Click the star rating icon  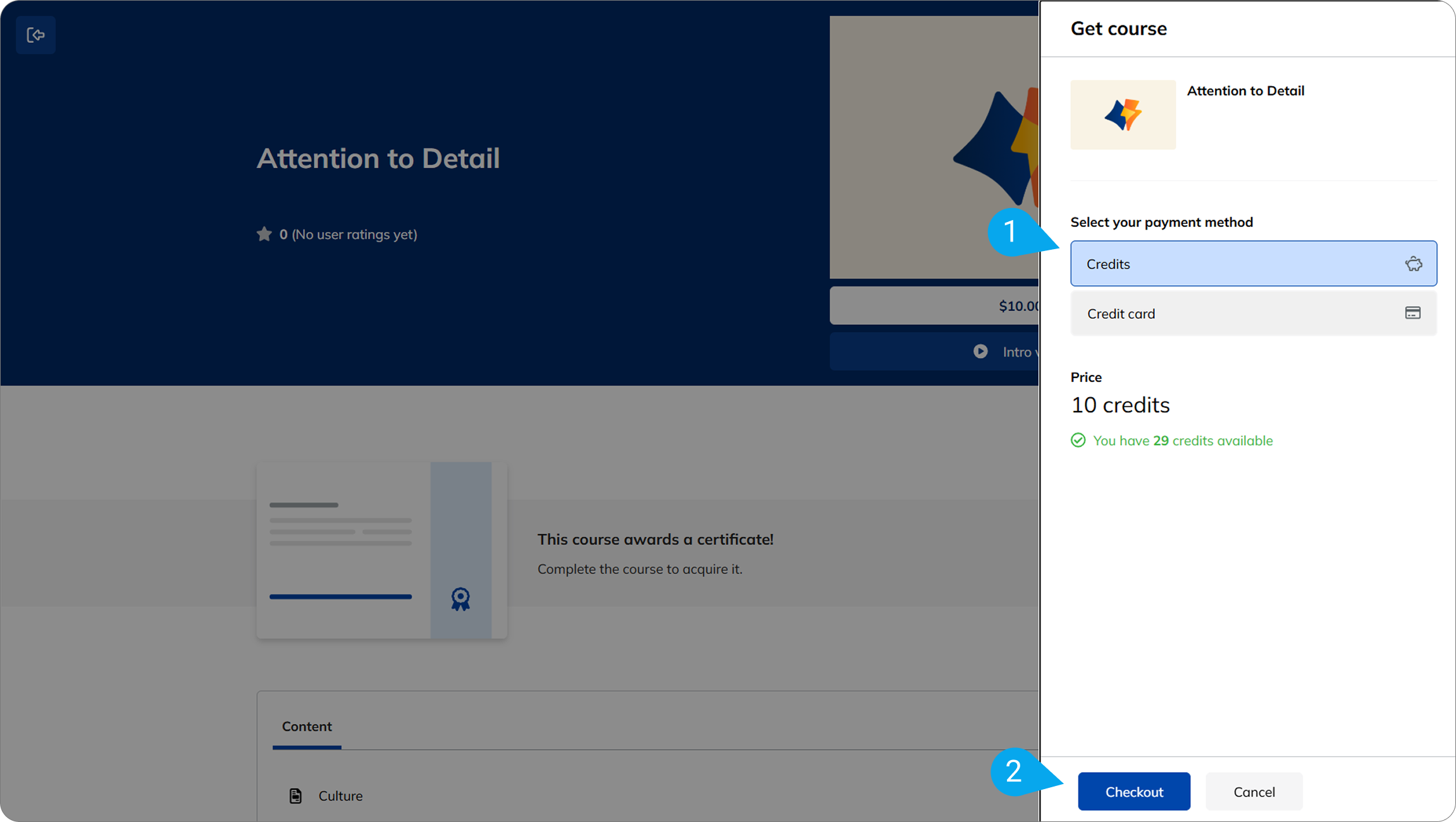click(x=264, y=235)
